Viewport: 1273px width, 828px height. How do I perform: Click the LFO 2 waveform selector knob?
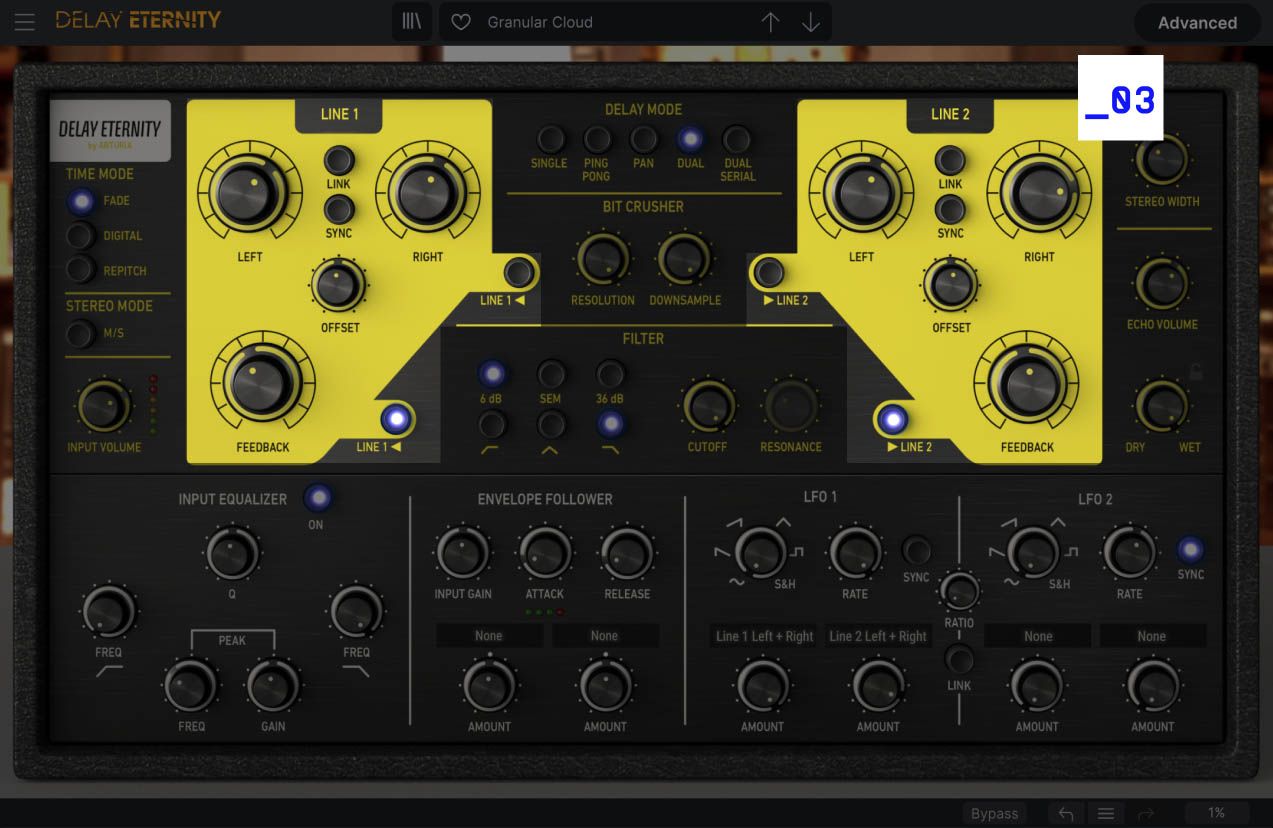point(1034,552)
